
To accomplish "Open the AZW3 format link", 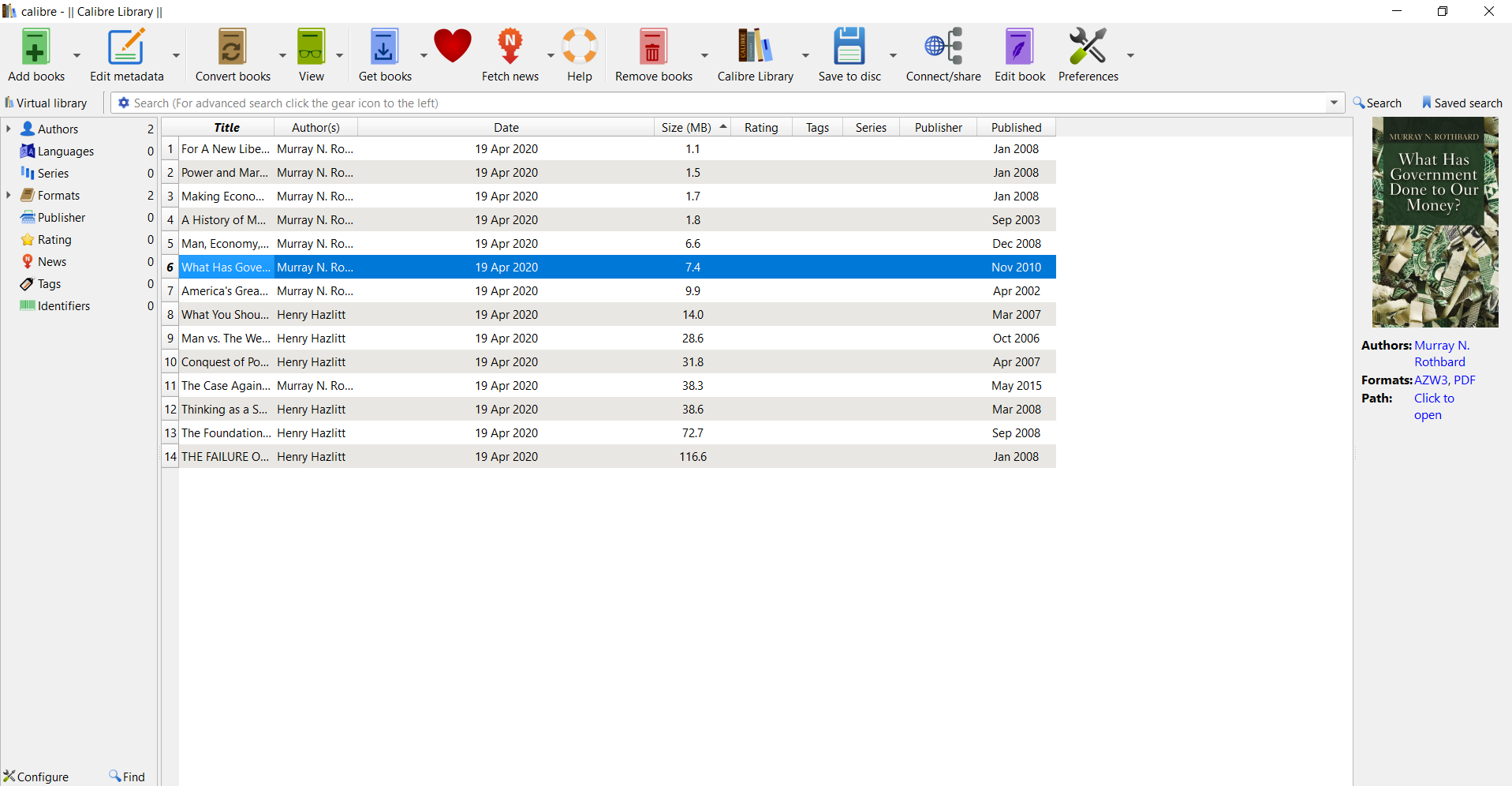I will tap(1431, 380).
